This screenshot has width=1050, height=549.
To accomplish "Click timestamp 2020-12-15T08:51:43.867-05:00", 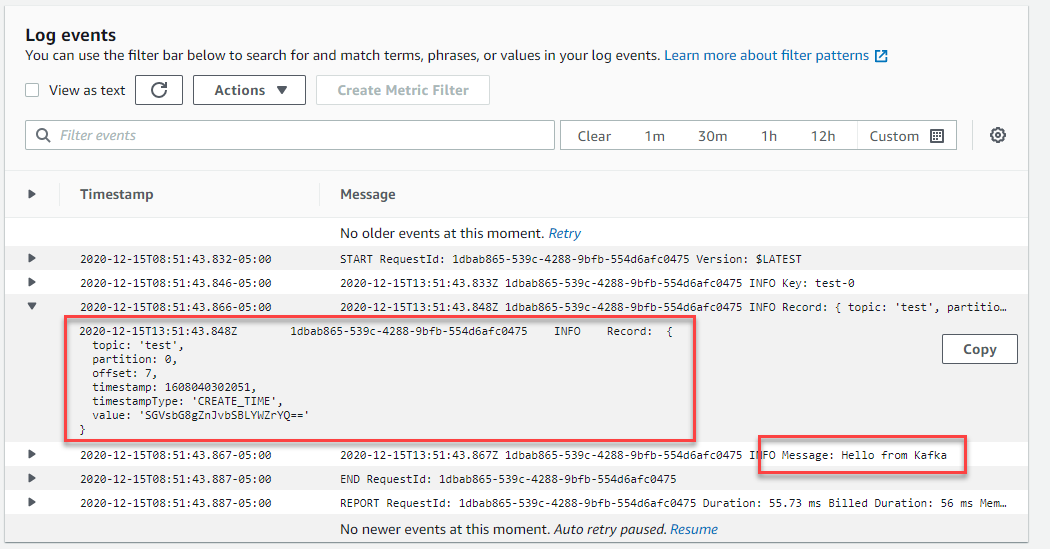I will click(x=175, y=455).
